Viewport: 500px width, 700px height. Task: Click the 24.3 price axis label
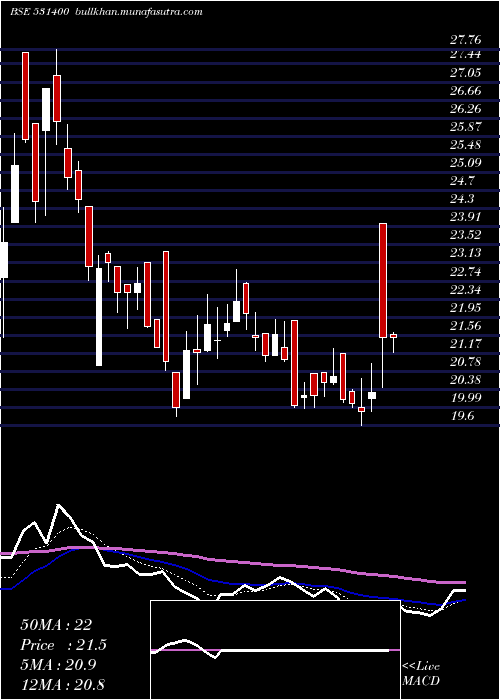[462, 199]
